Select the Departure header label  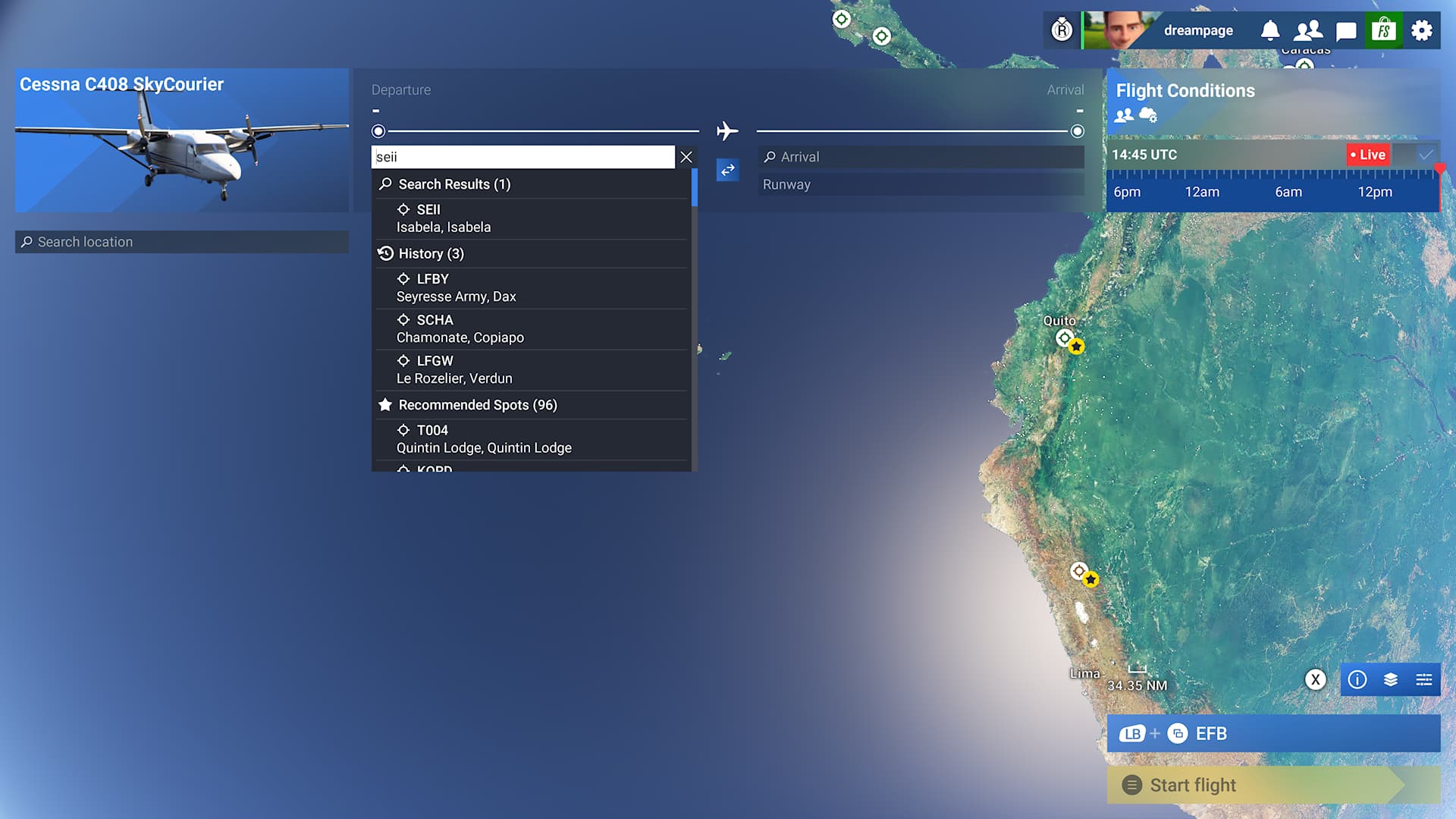click(x=401, y=89)
